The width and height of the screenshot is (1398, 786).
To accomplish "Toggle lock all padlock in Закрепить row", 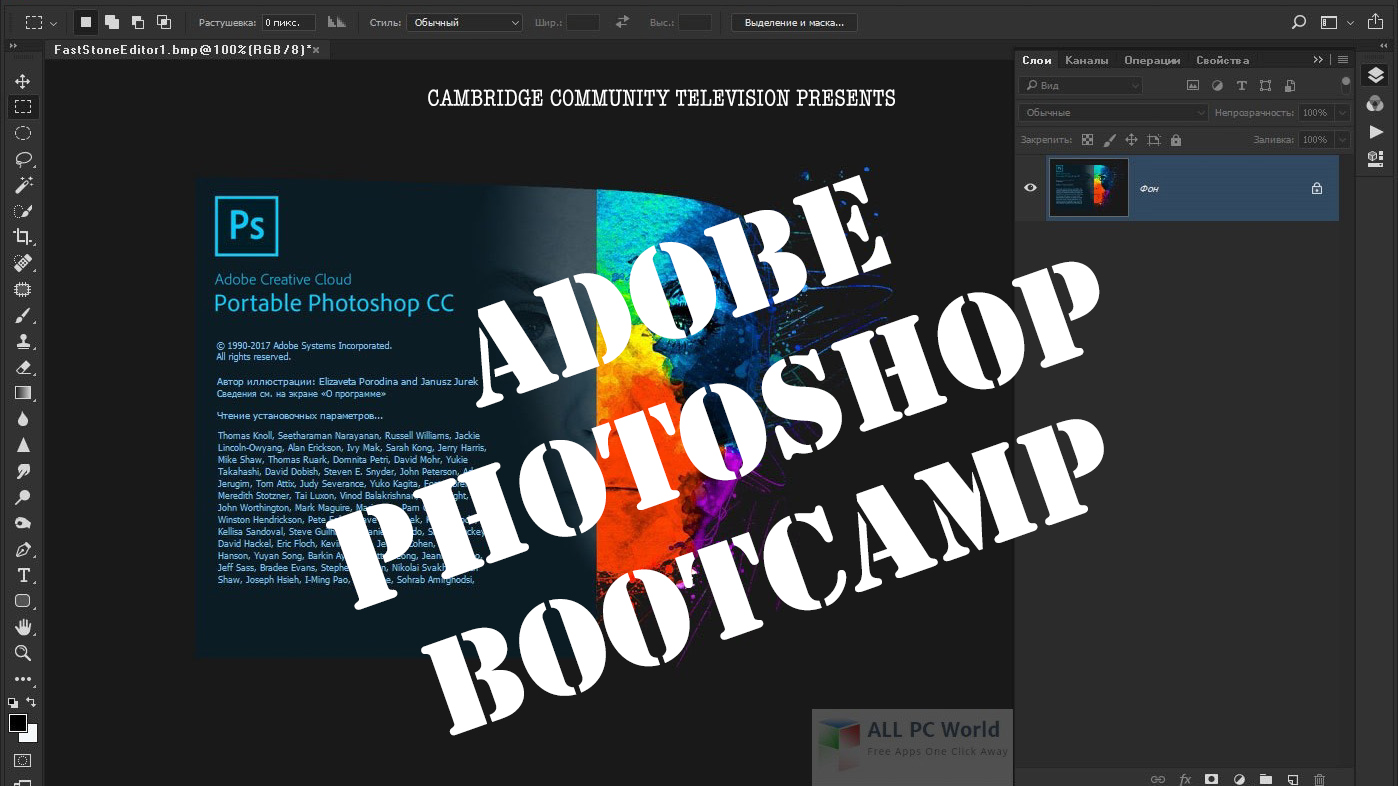I will (x=1176, y=140).
